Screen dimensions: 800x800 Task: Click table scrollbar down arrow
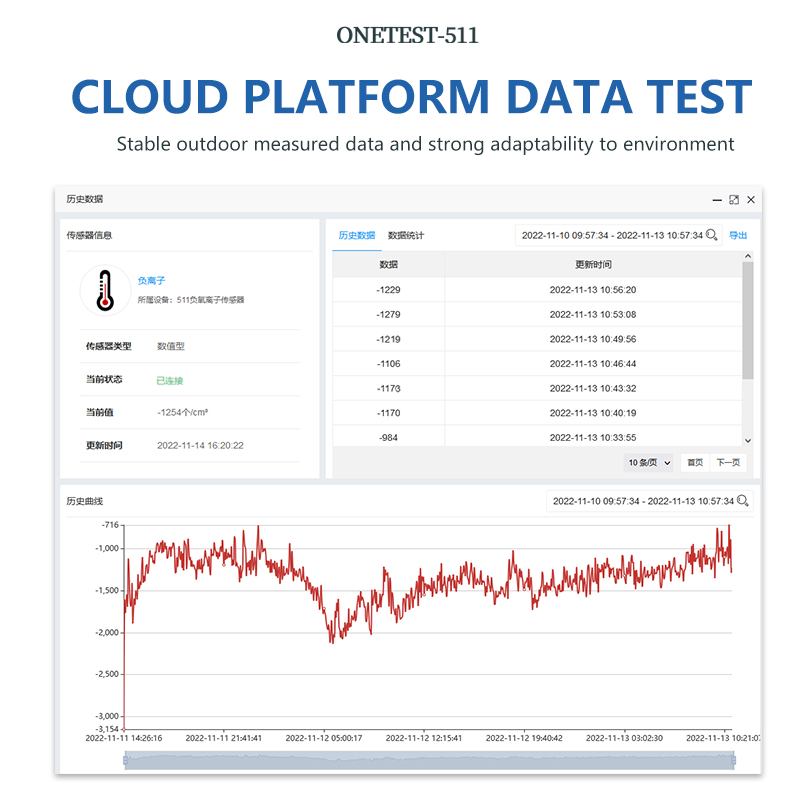747,440
